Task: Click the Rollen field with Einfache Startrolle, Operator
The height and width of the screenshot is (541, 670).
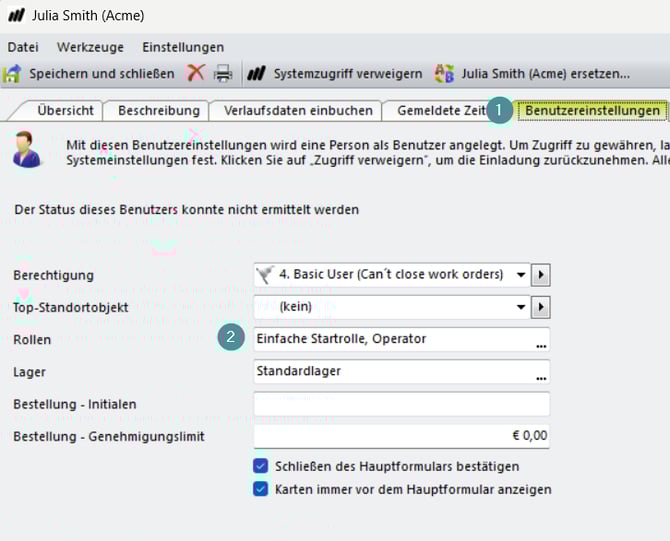Action: pyautogui.click(x=401, y=339)
